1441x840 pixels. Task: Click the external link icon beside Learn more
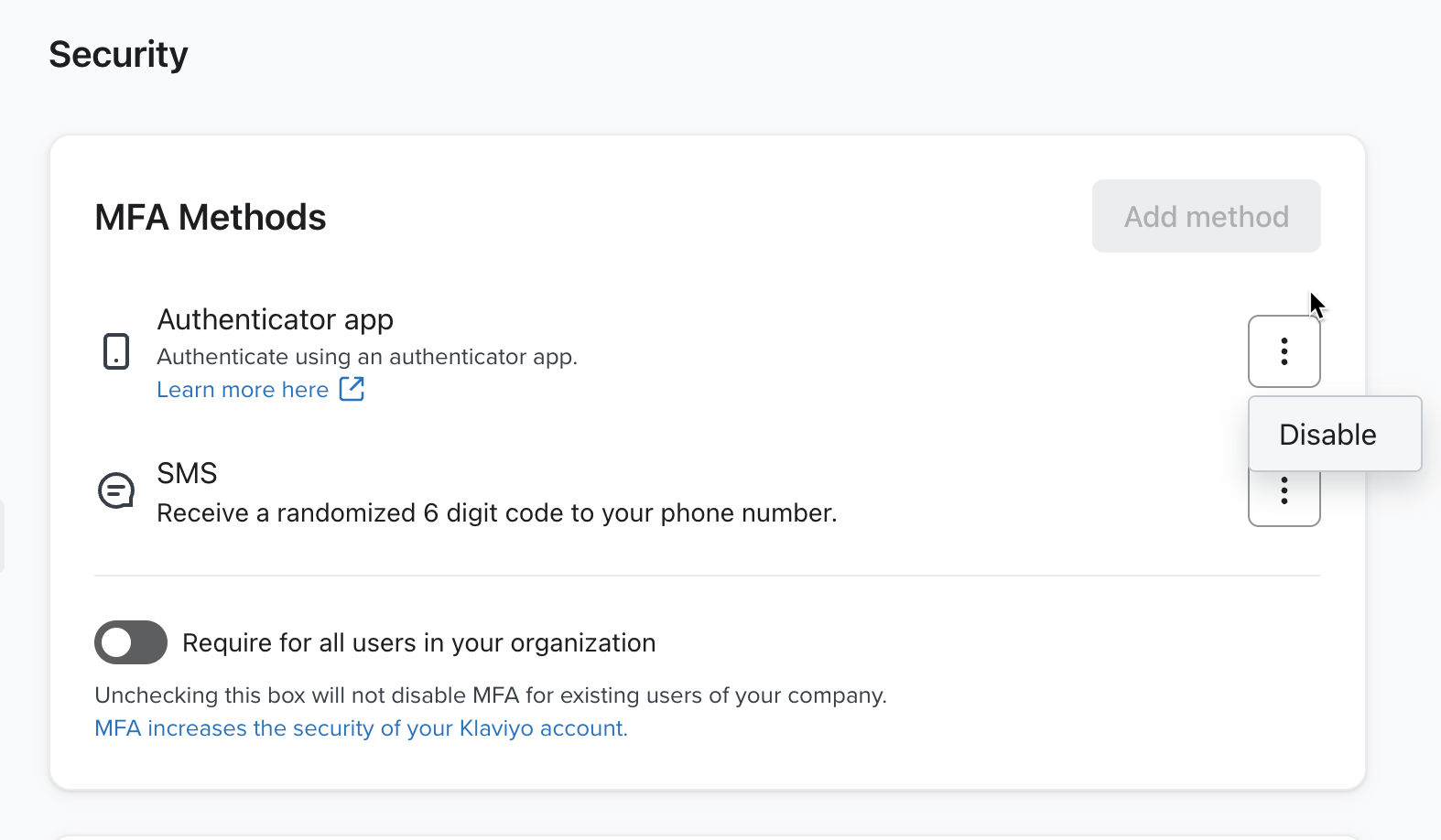pos(352,389)
